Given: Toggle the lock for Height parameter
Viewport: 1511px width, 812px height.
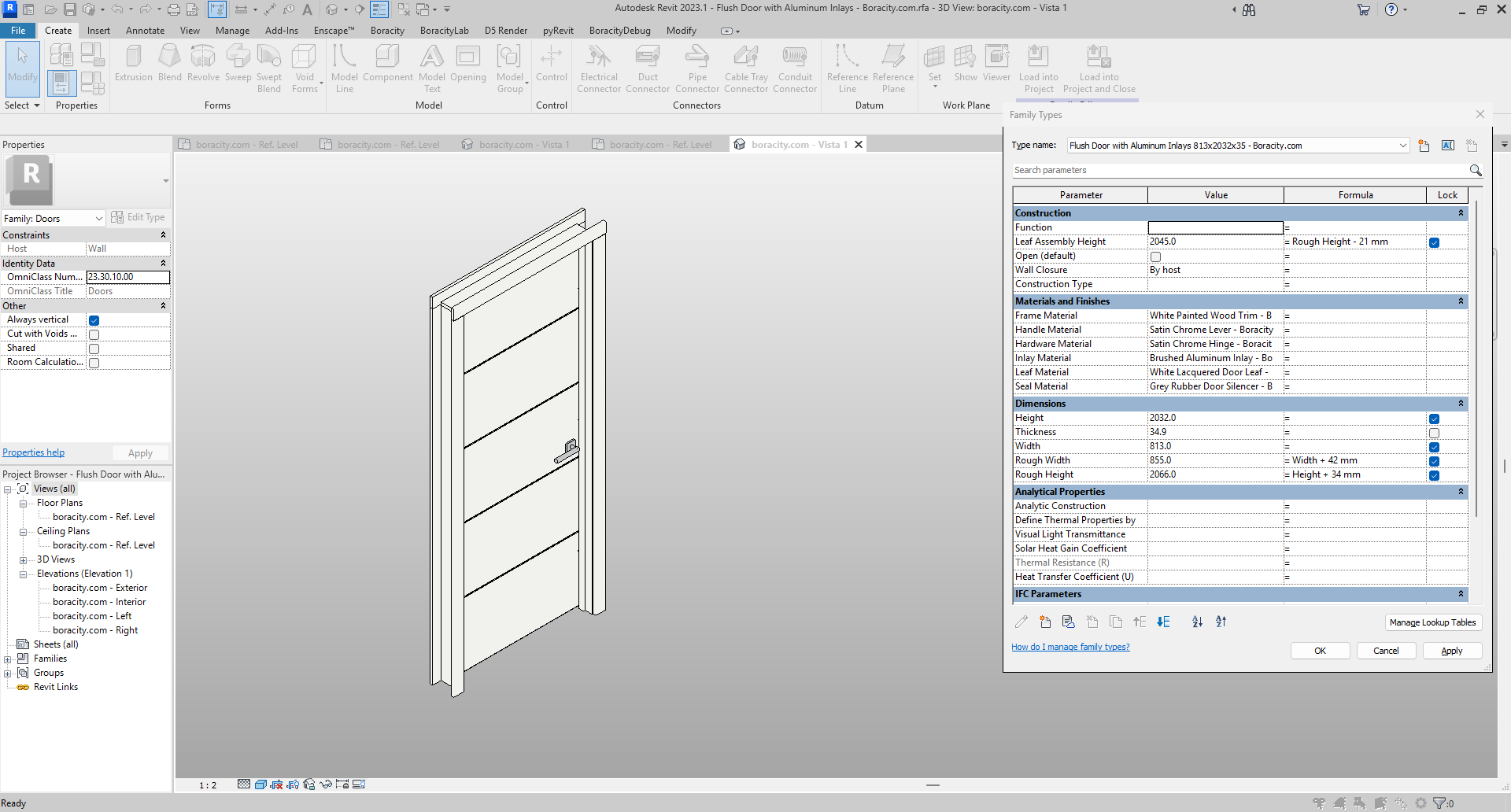Looking at the screenshot, I should (x=1434, y=419).
